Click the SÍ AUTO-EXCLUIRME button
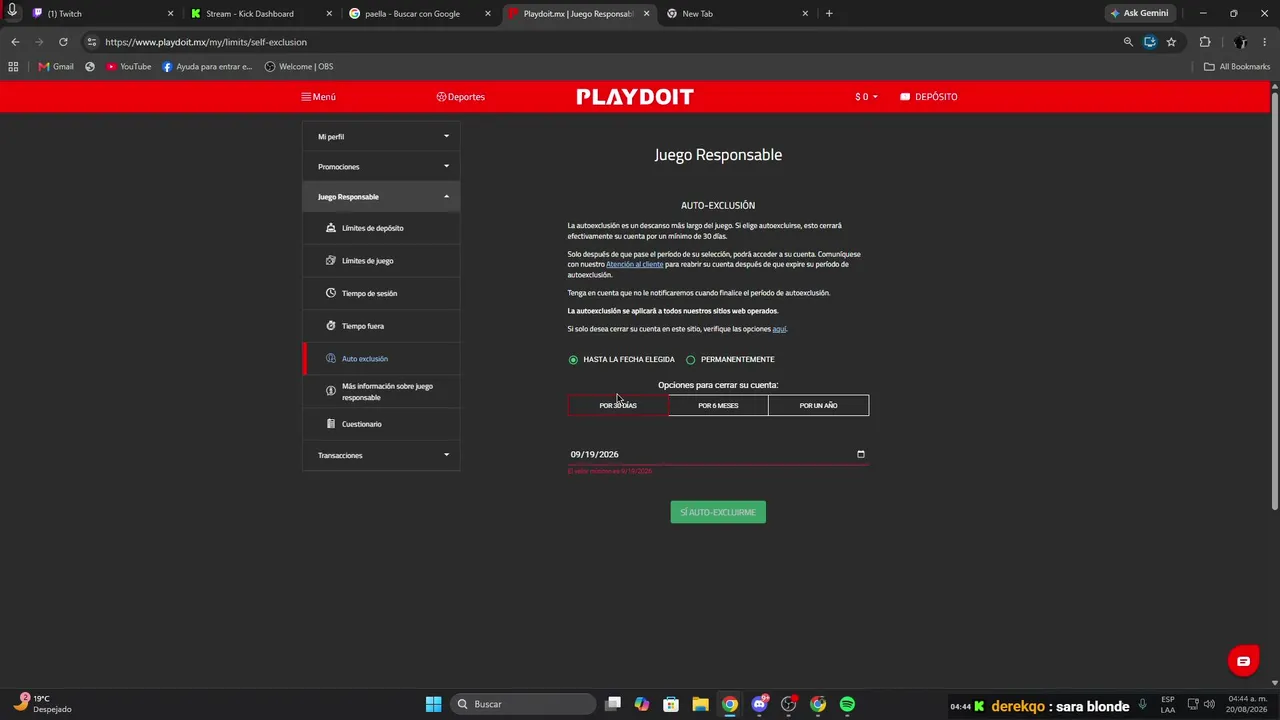The width and height of the screenshot is (1280, 720). (x=718, y=512)
